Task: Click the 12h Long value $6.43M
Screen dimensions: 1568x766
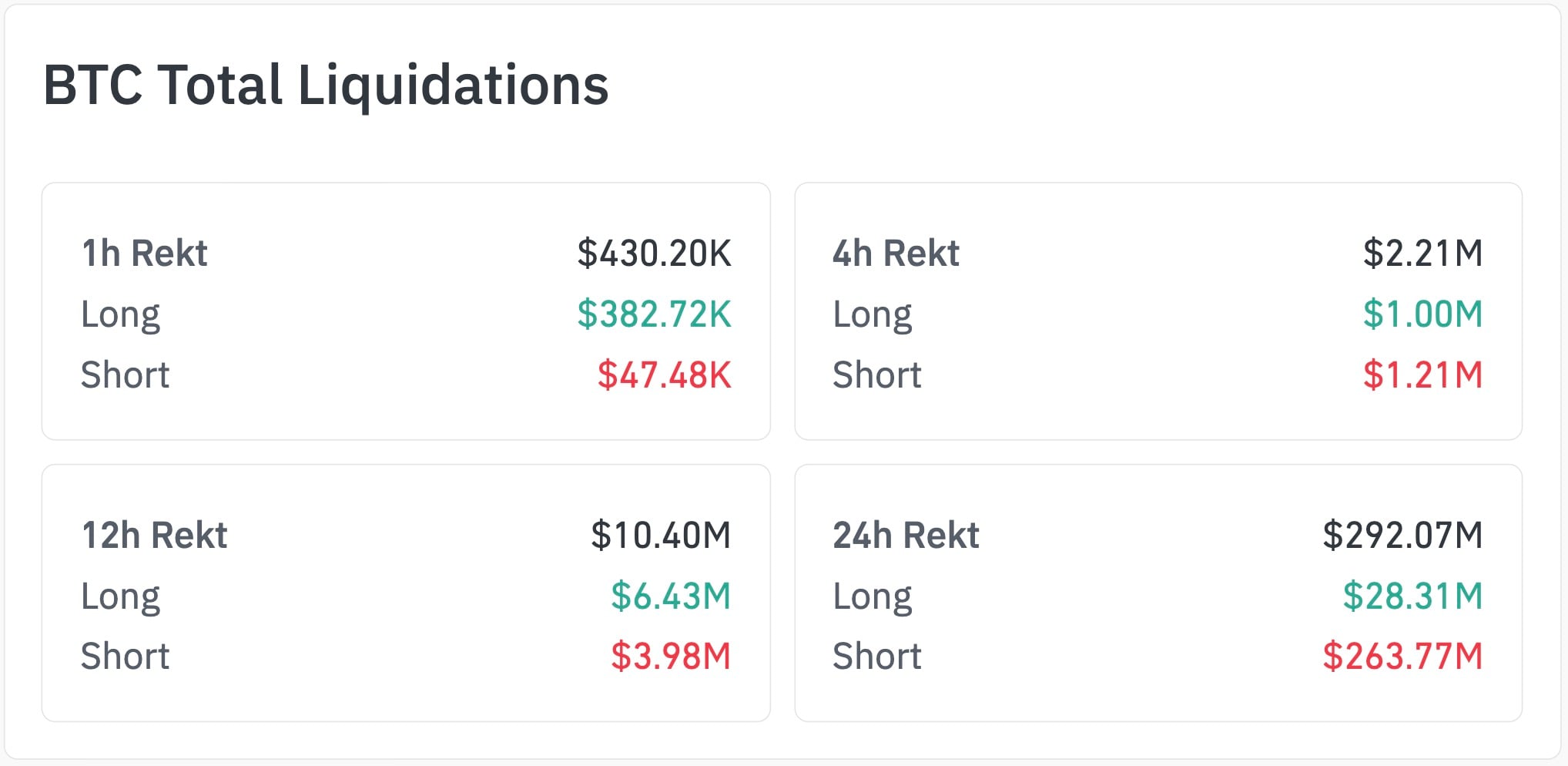Action: click(x=670, y=596)
